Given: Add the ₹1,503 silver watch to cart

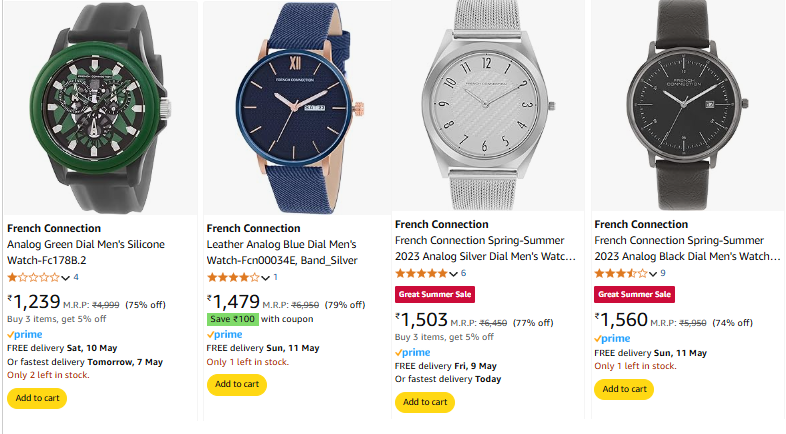Looking at the screenshot, I should (x=425, y=402).
